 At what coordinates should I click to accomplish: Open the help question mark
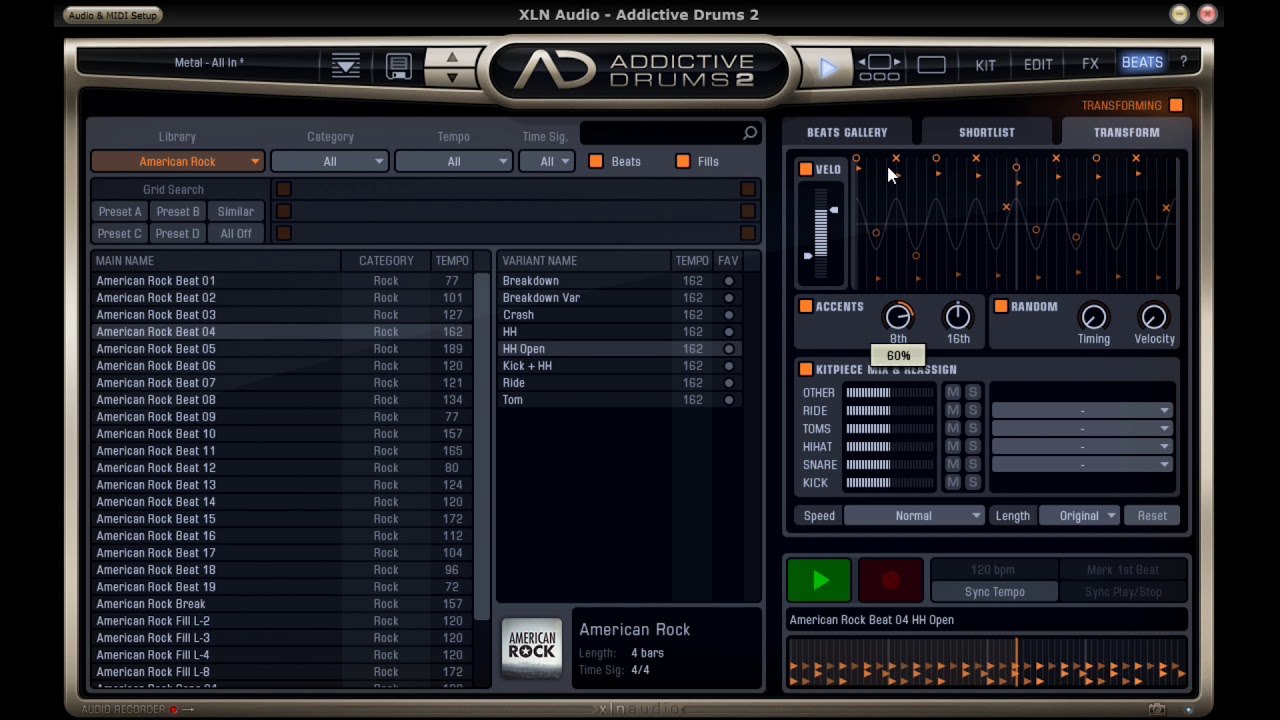click(x=1183, y=62)
